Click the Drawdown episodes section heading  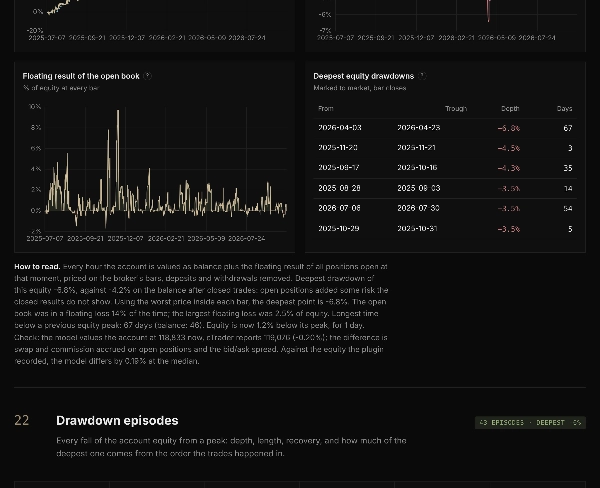click(x=117, y=421)
